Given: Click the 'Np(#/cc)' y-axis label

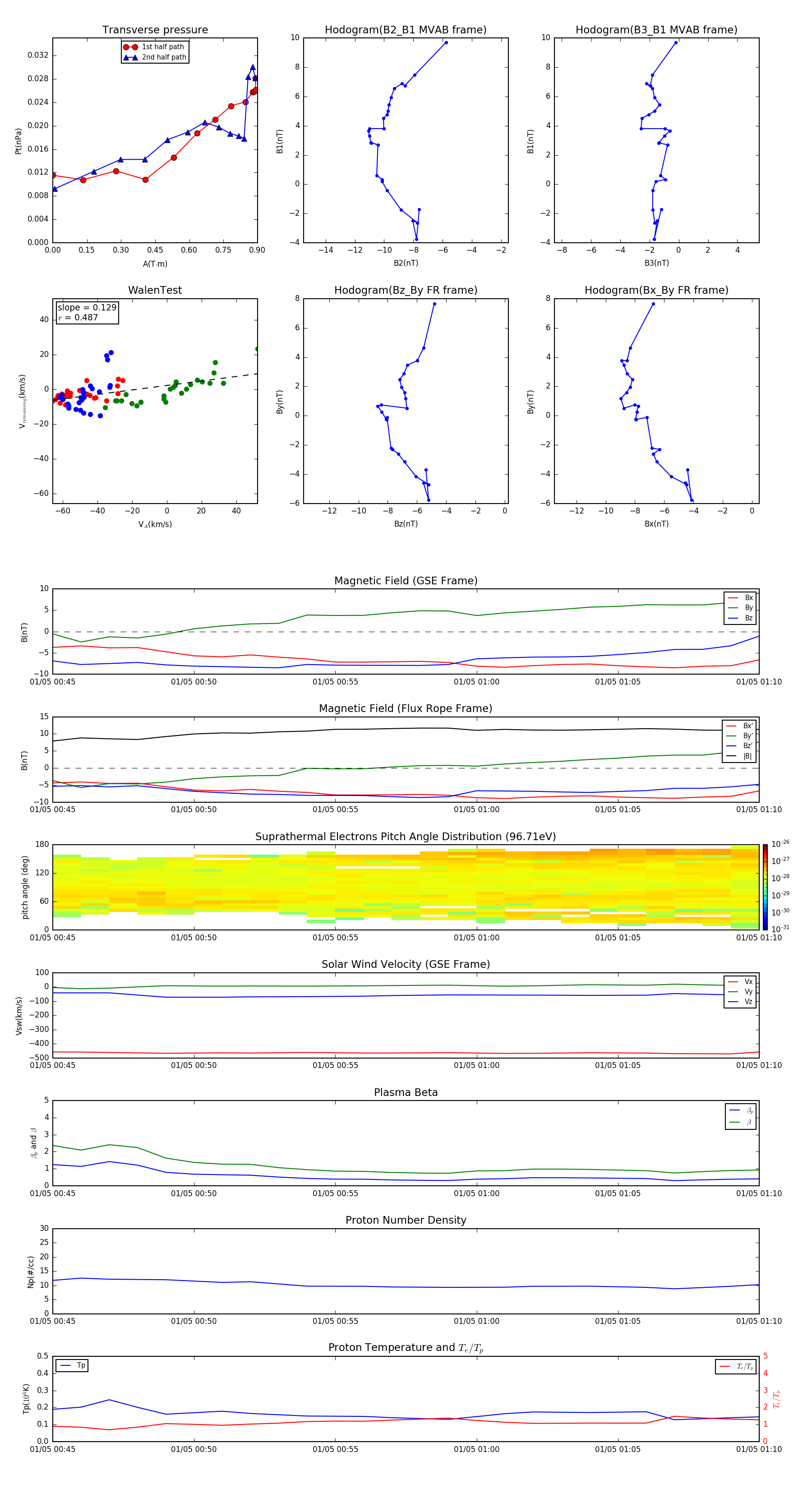Looking at the screenshot, I should [31, 1272].
